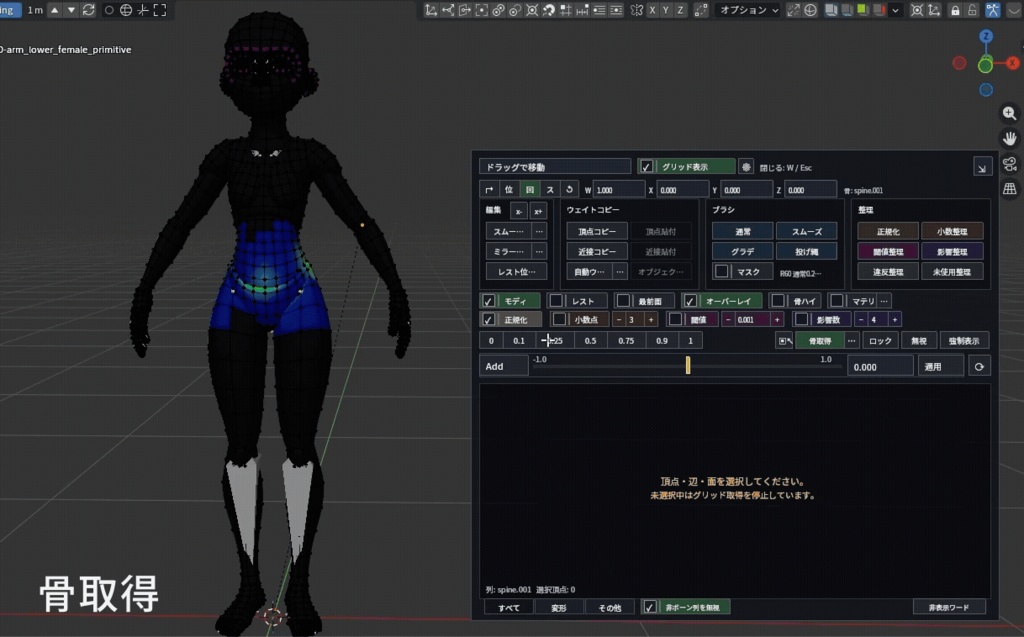Viewport: 1024px width, 637px height.
Task: Select the 通常 brush
Action: (x=743, y=231)
